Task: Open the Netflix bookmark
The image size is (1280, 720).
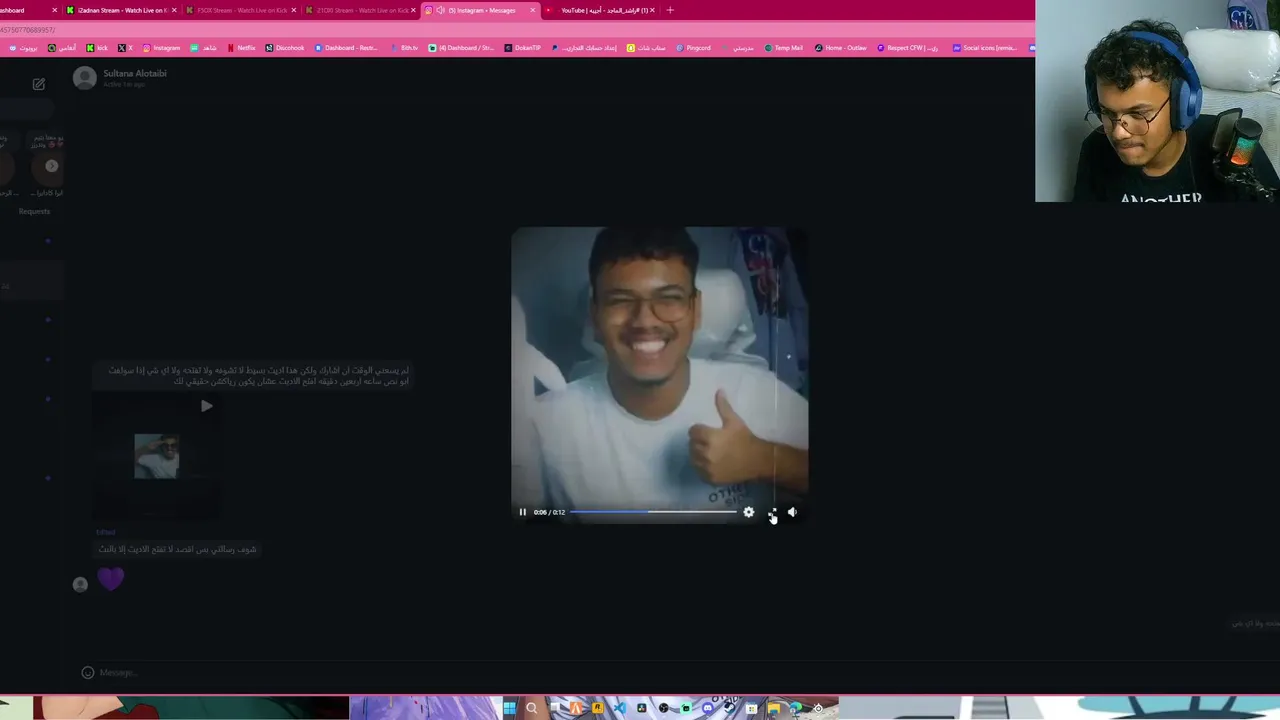Action: pos(241,48)
